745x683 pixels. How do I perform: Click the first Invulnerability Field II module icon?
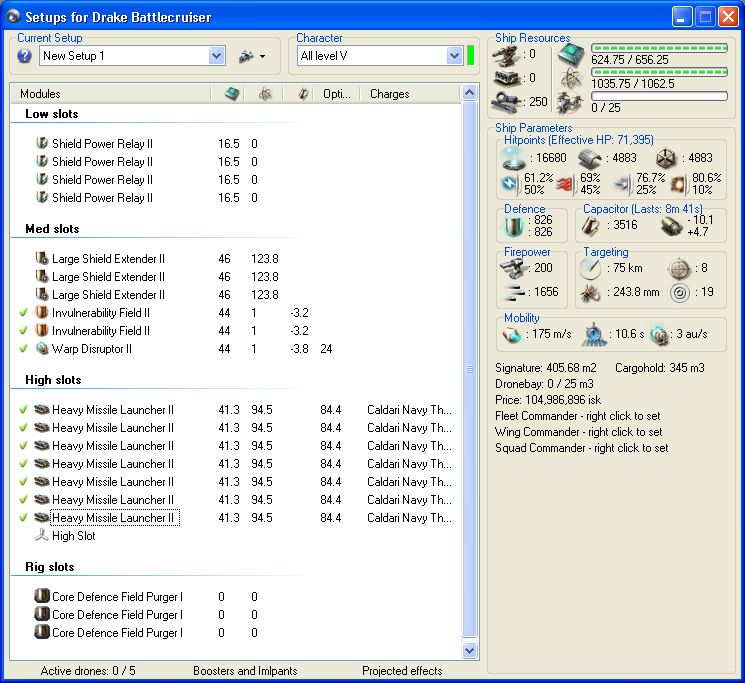pos(42,313)
